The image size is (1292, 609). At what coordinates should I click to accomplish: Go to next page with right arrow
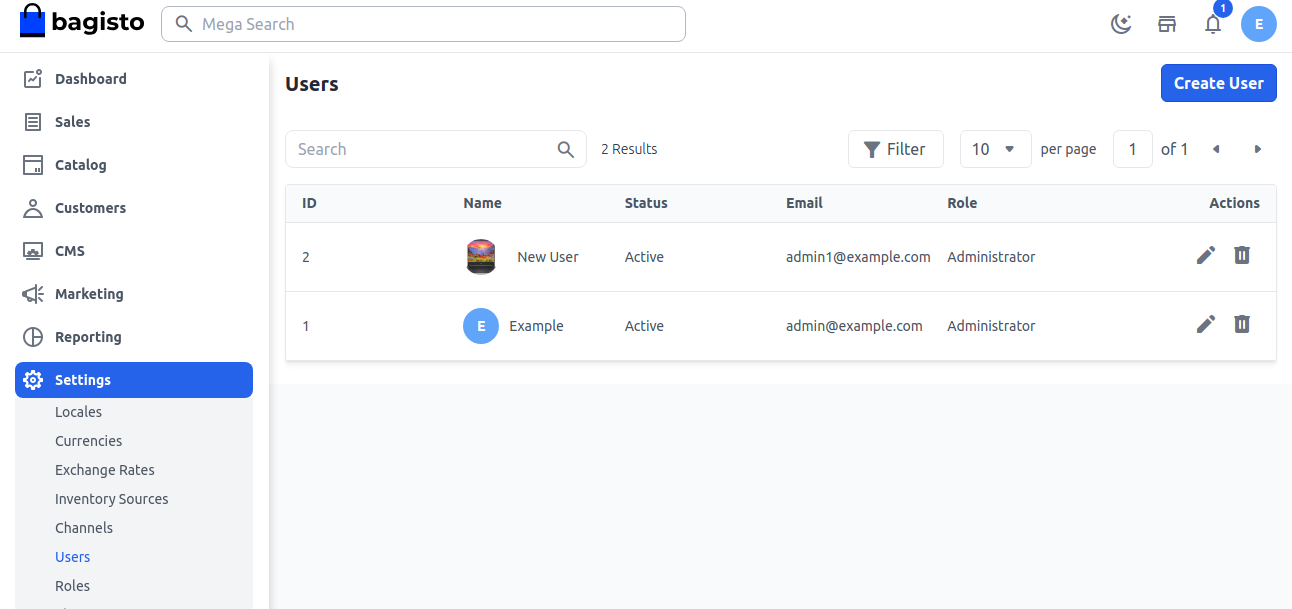click(x=1258, y=148)
